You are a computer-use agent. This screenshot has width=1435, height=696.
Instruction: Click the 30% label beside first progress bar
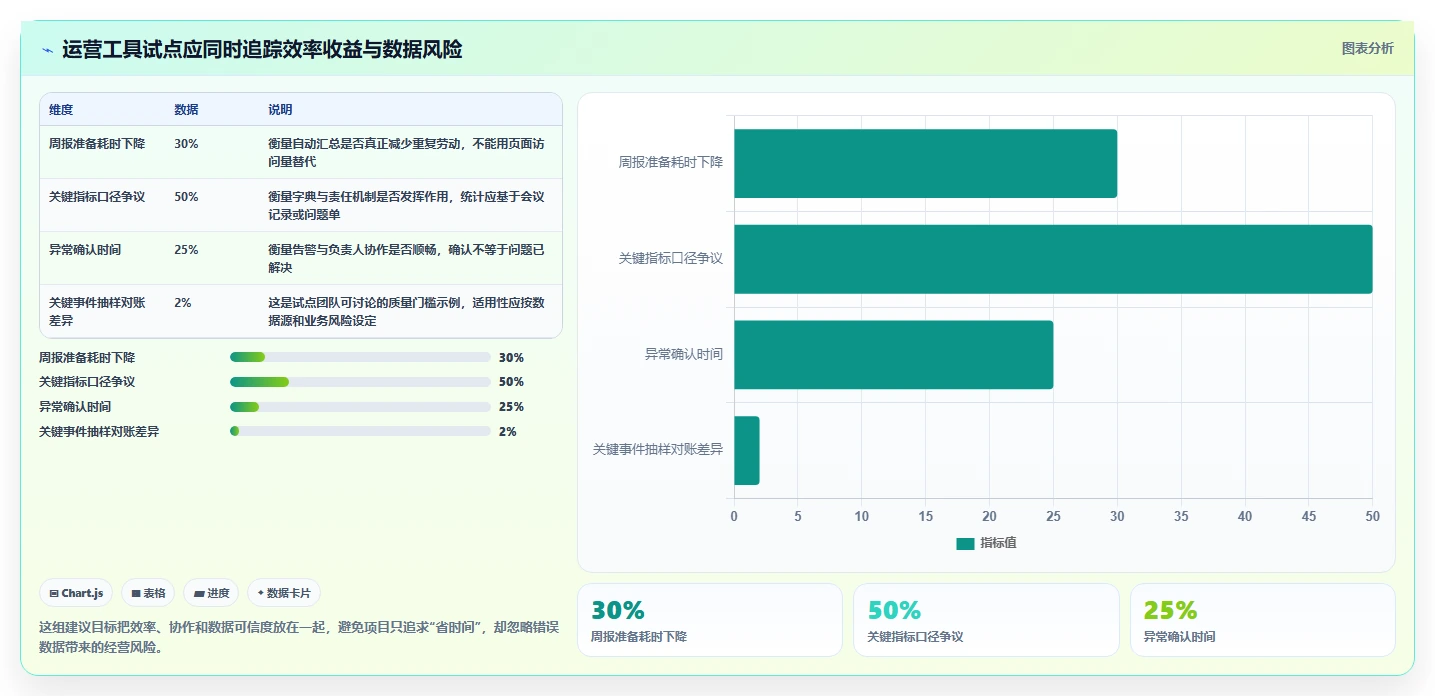click(x=511, y=357)
